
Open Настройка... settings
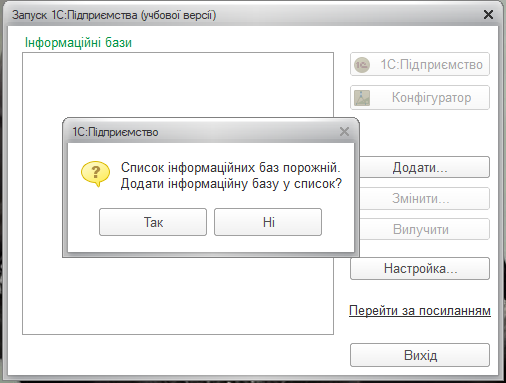point(420,268)
